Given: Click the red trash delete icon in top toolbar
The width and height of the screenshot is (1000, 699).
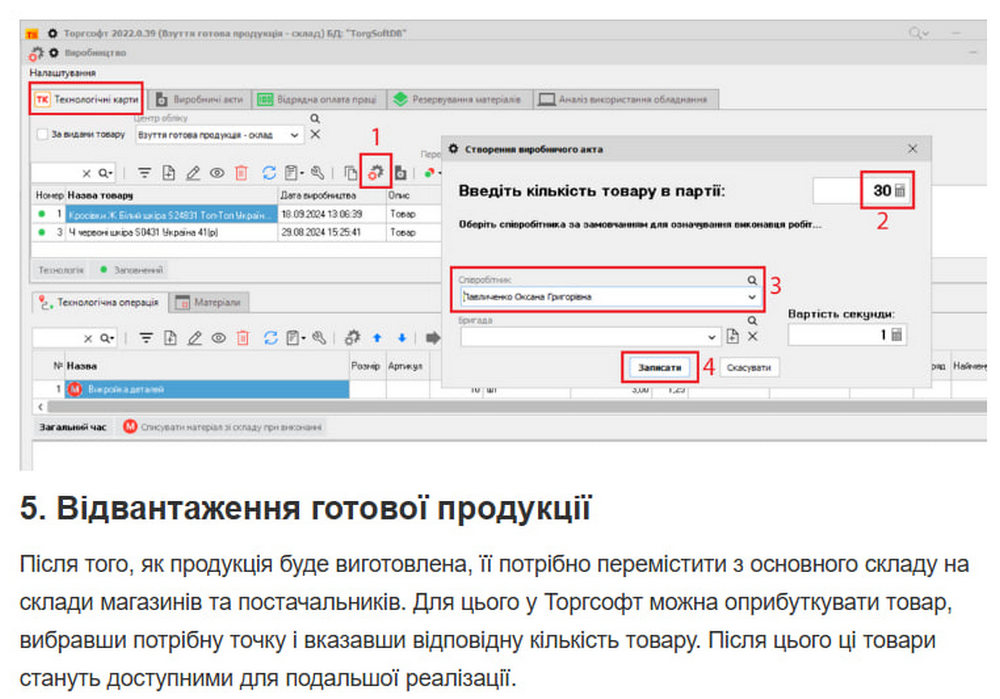Looking at the screenshot, I should pyautogui.click(x=241, y=172).
